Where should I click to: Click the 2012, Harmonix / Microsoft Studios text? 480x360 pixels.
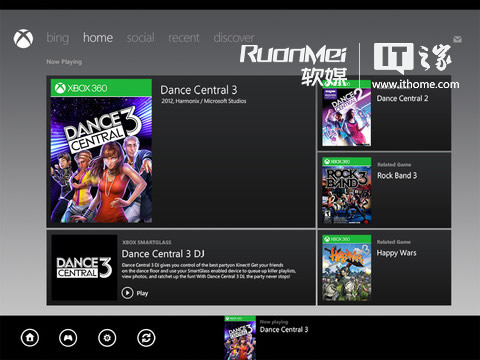pos(204,101)
